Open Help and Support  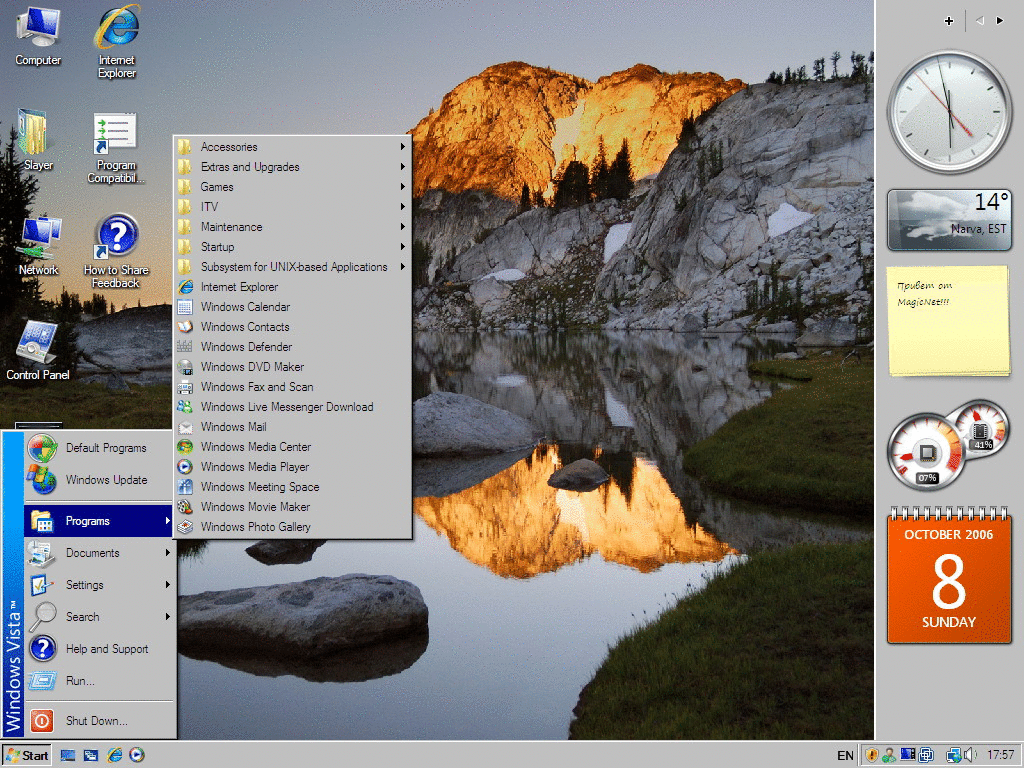click(x=99, y=649)
